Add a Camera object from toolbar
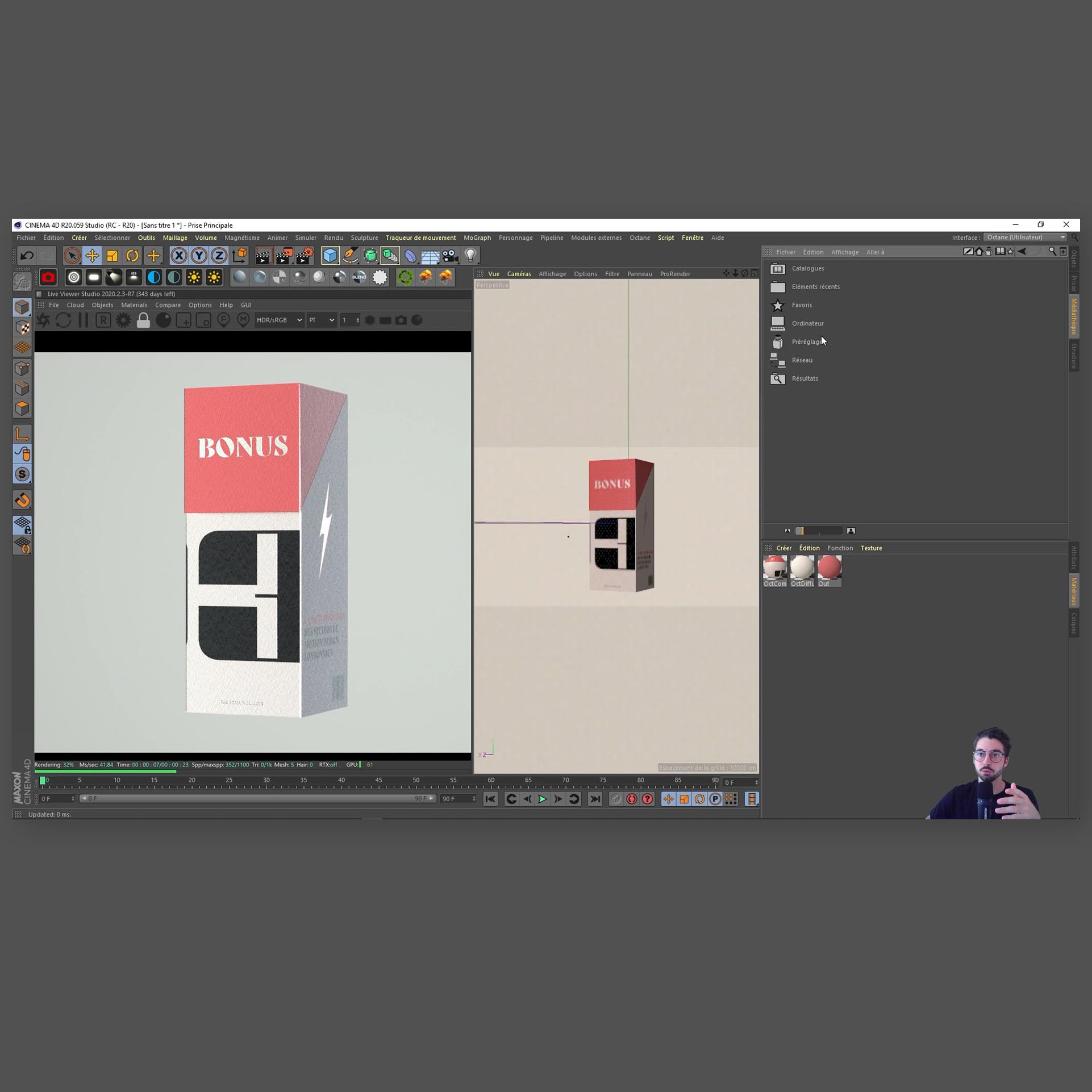This screenshot has height=1092, width=1092. tap(450, 256)
